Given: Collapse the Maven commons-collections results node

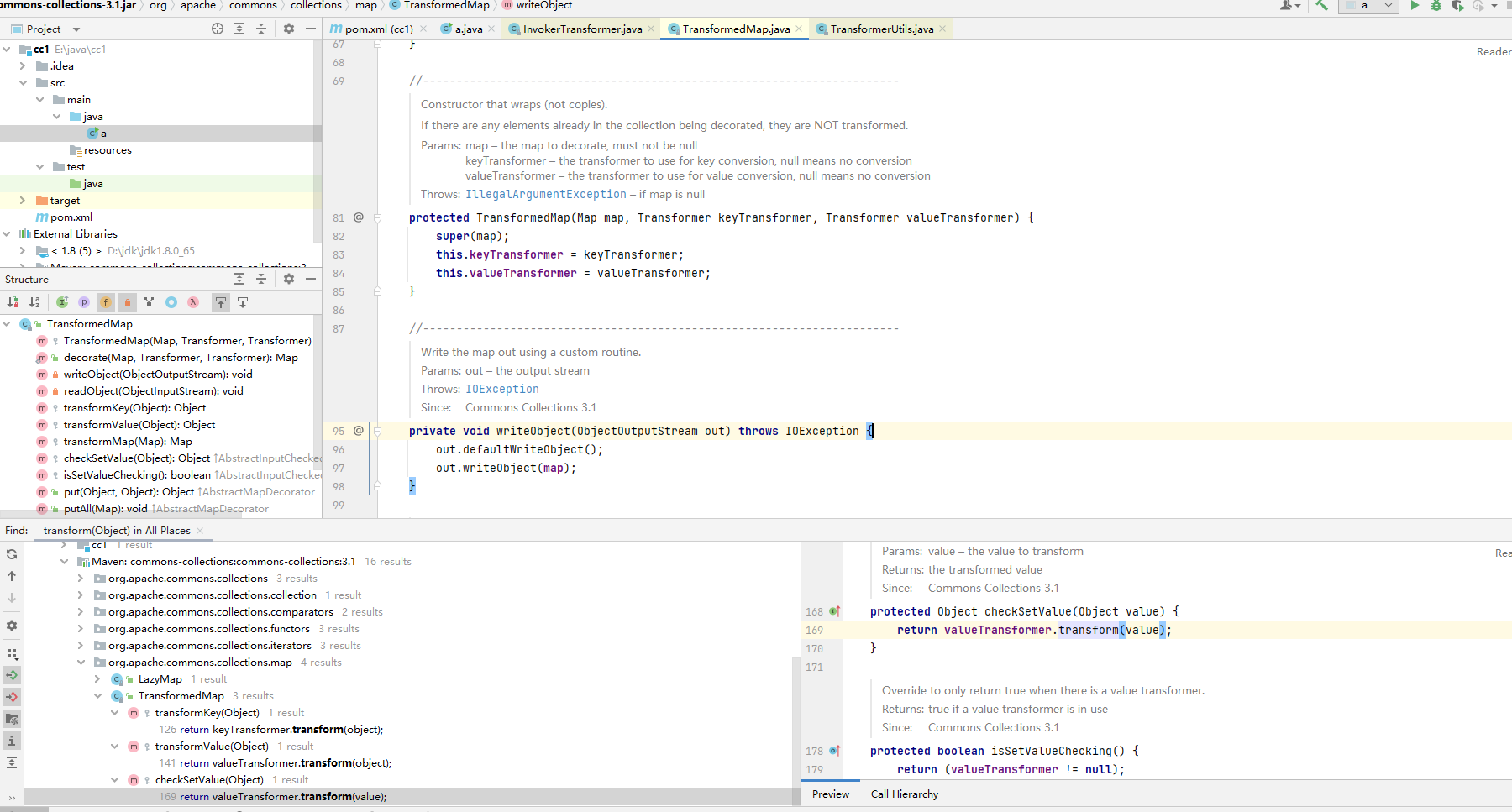Looking at the screenshot, I should coord(65,562).
